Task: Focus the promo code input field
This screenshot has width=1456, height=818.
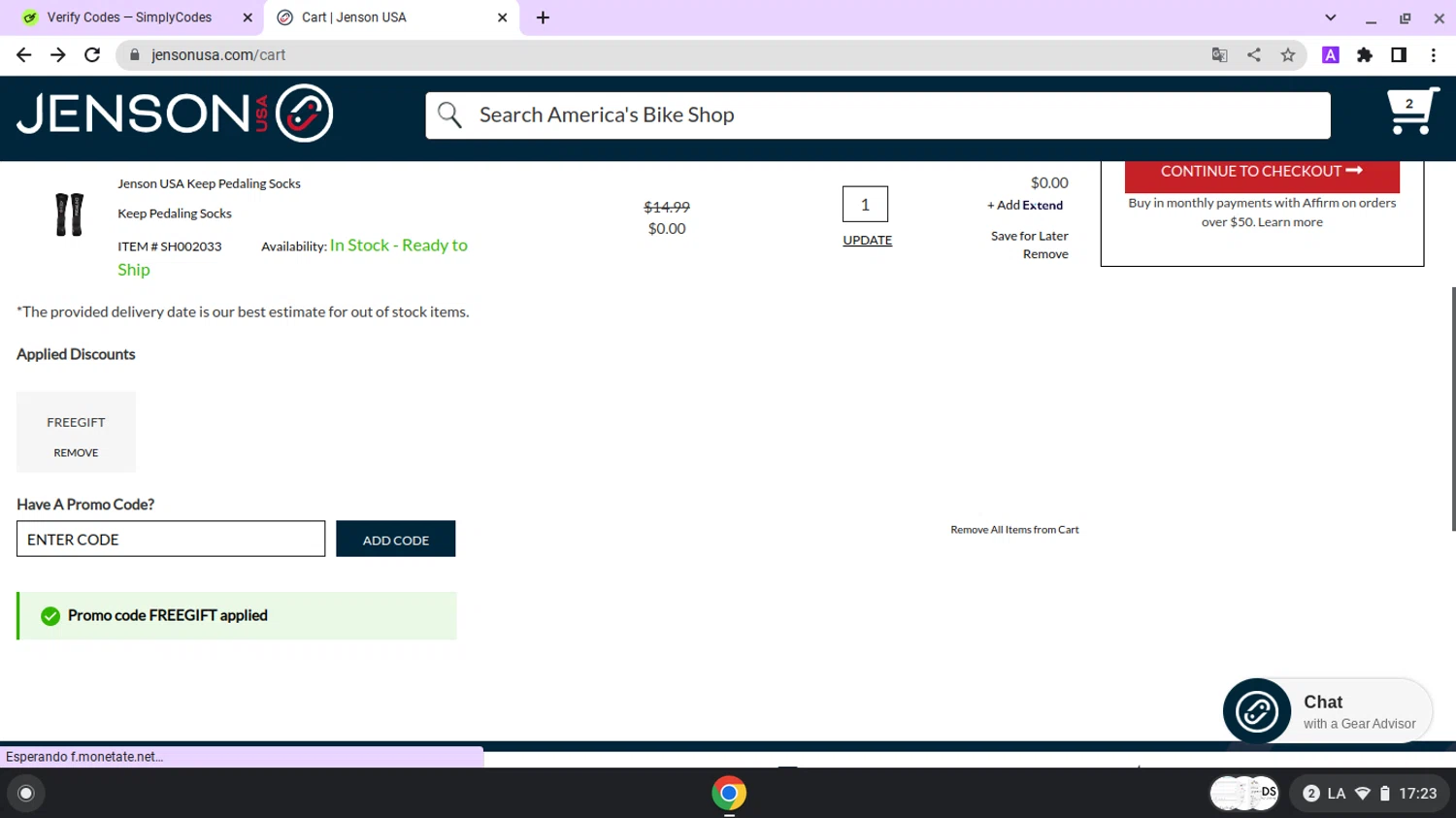Action: (x=171, y=539)
